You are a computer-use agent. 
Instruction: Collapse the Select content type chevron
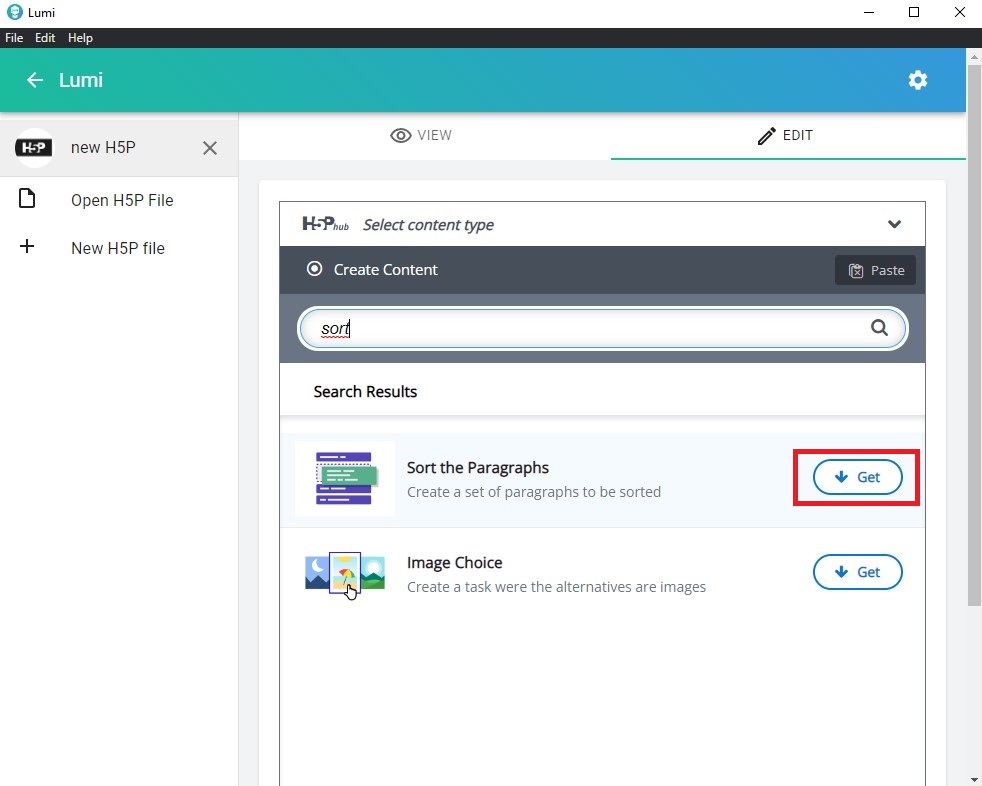[x=894, y=224]
